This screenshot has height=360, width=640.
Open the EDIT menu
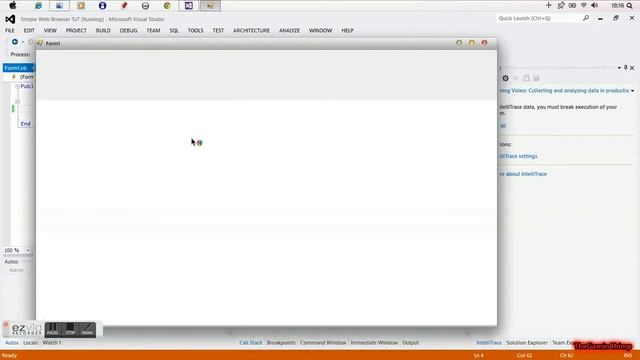point(29,31)
